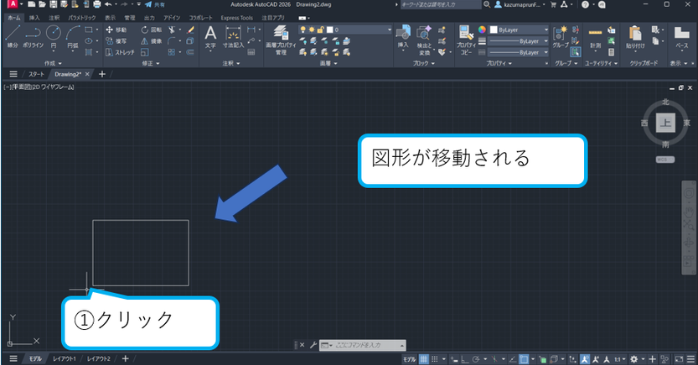Toggle snap mode in status bar
This screenshot has width=698, height=365.
point(434,359)
